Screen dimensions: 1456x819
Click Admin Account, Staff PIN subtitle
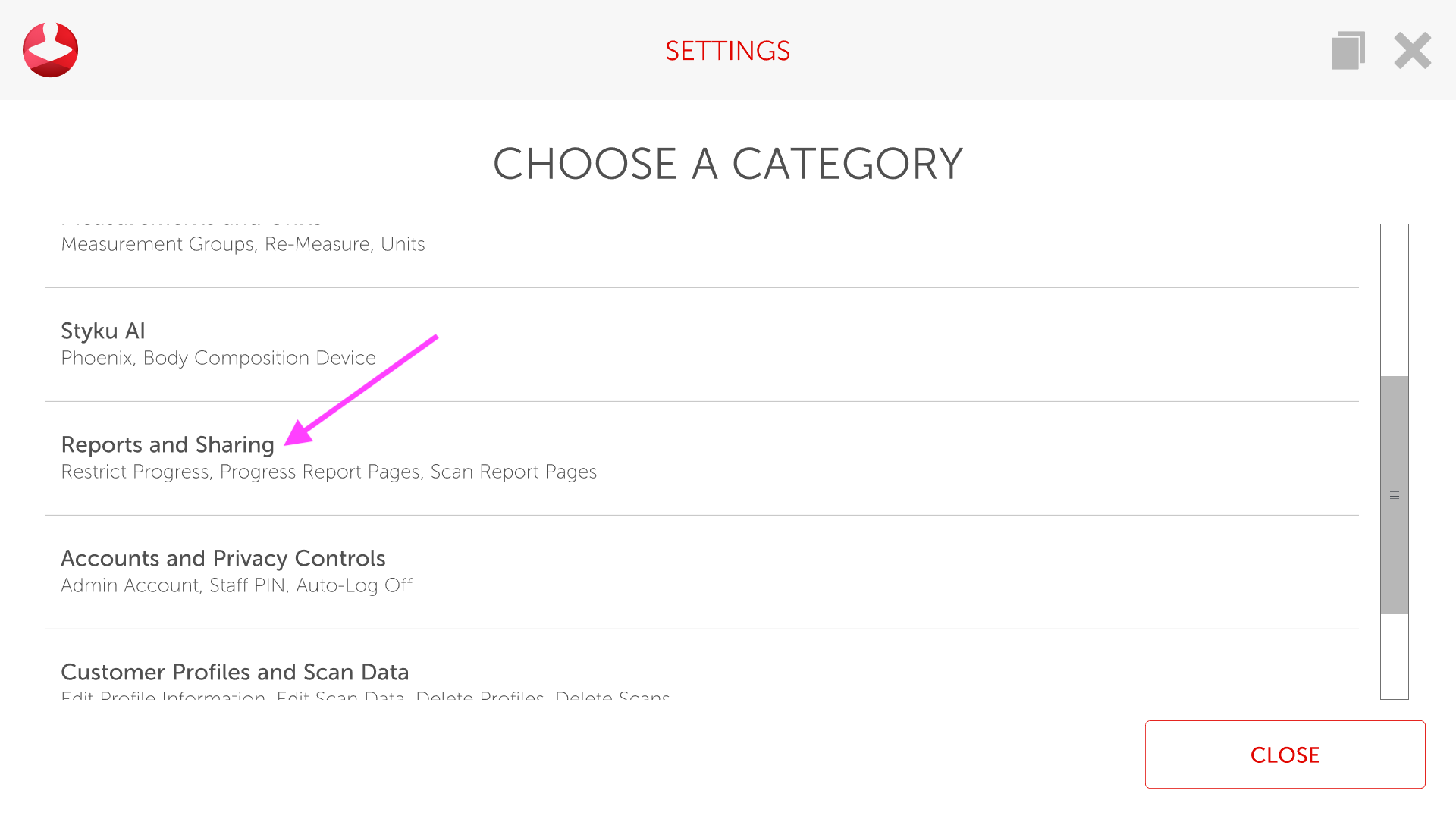236,585
